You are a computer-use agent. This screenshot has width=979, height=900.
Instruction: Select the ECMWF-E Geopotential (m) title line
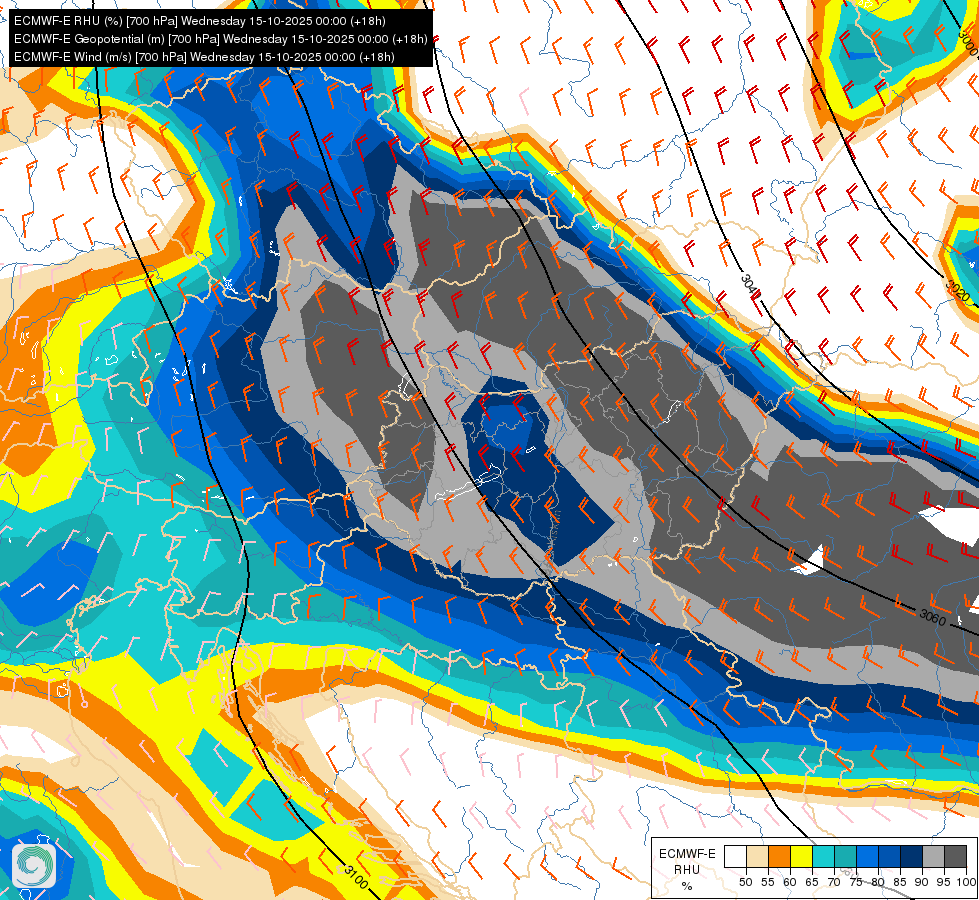tap(220, 39)
